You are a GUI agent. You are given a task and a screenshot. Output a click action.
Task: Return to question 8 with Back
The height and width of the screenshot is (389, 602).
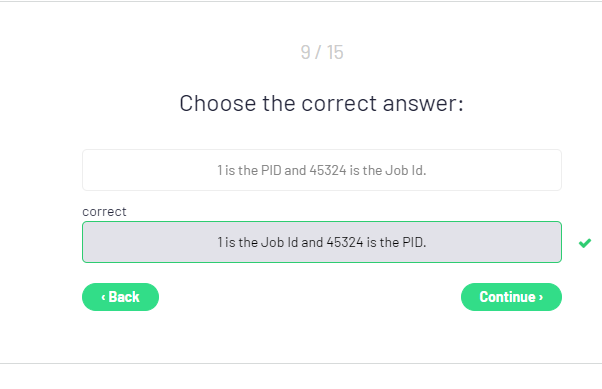click(120, 297)
